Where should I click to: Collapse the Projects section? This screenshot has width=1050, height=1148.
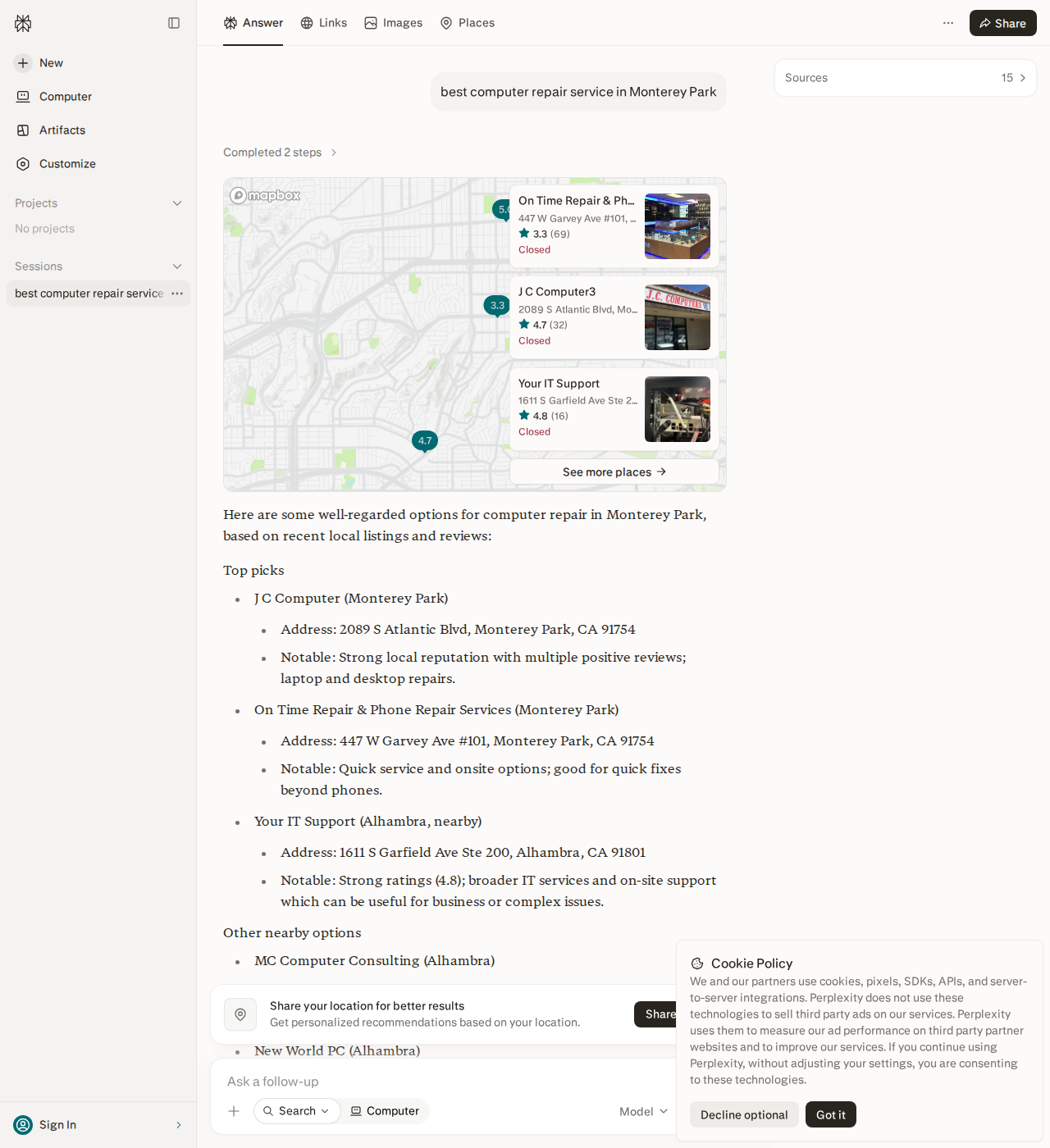(177, 203)
